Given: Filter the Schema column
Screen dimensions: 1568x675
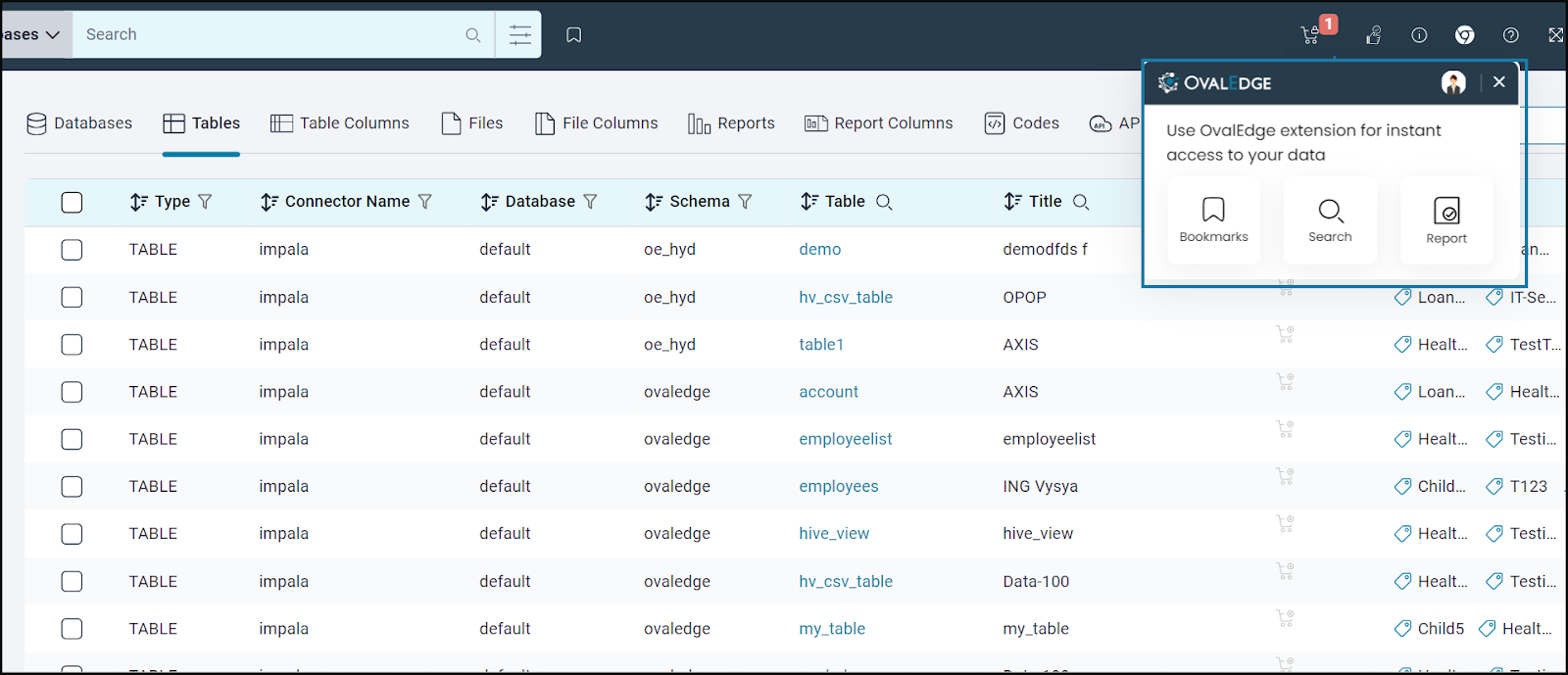Looking at the screenshot, I should pos(745,202).
